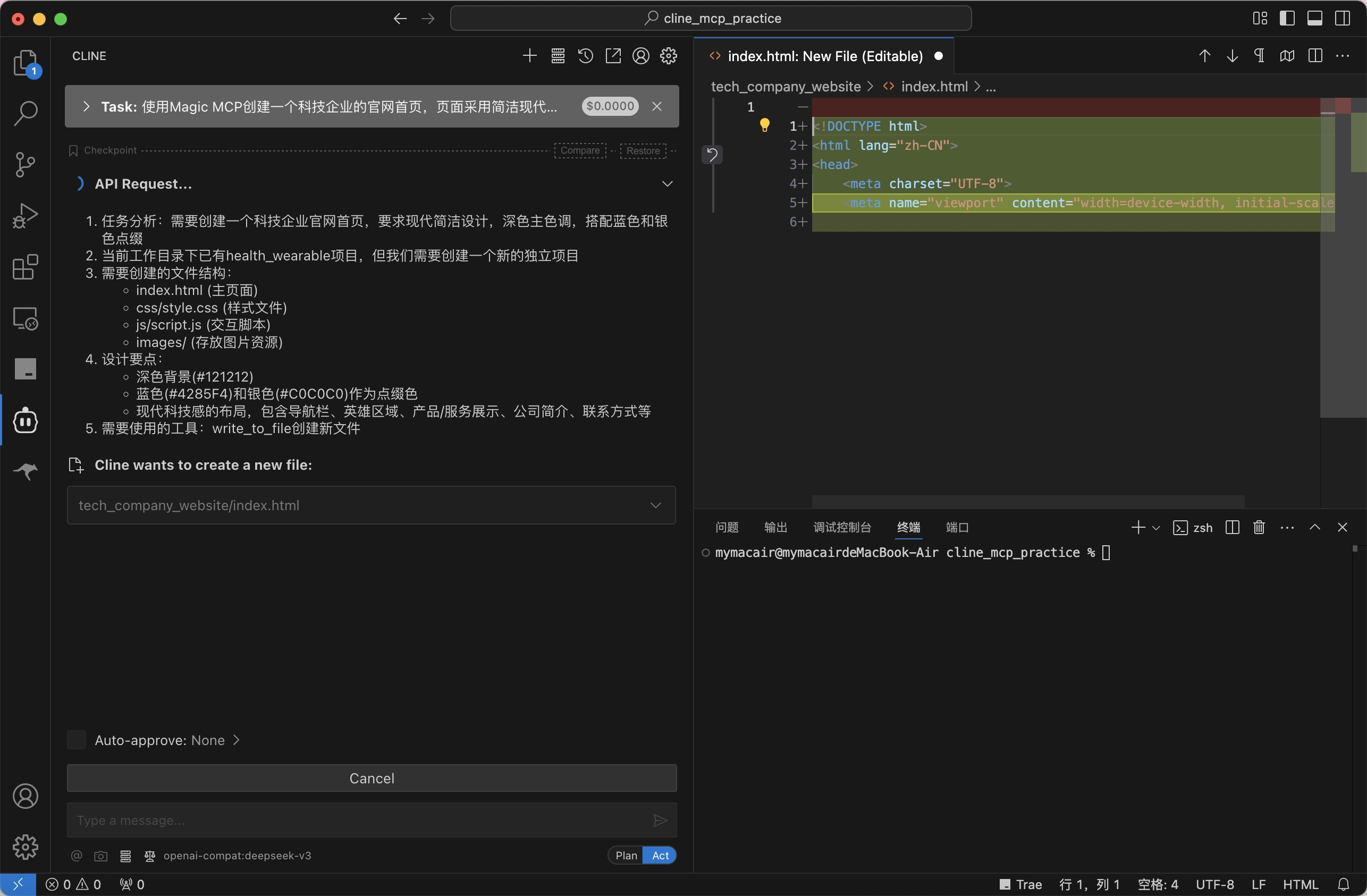
Task: Open Cline settings gear in panel header
Action: [669, 56]
